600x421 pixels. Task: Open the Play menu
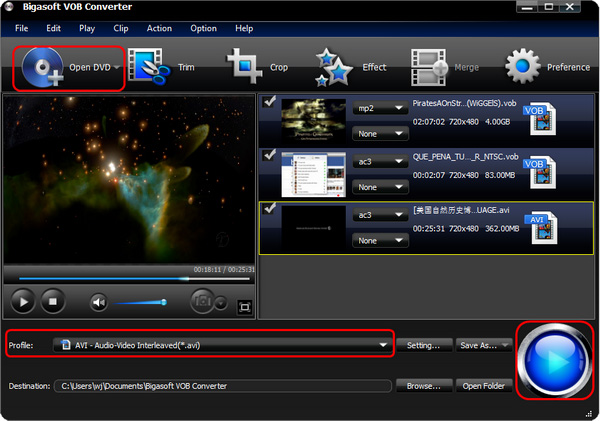tap(87, 28)
